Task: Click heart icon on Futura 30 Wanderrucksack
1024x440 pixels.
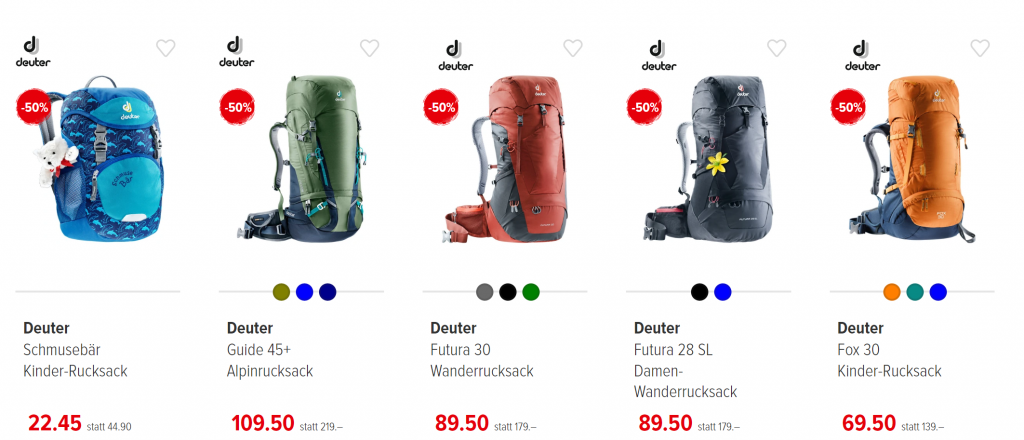Action: tap(573, 48)
